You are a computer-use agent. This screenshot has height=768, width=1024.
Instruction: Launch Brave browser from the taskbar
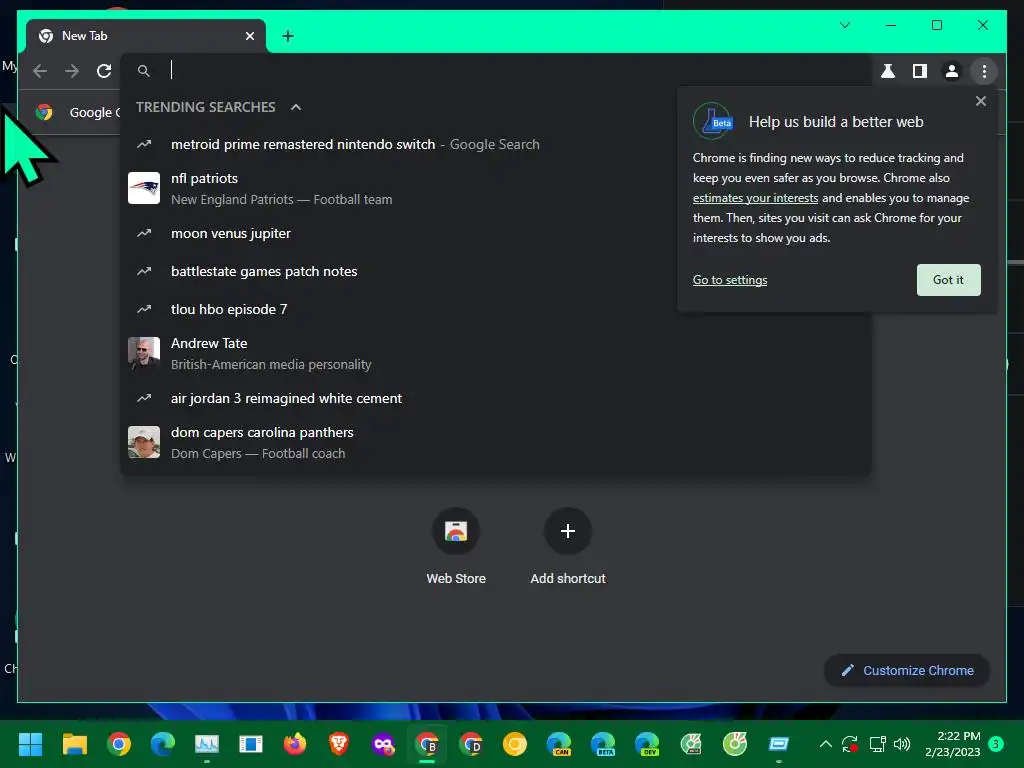[338, 744]
